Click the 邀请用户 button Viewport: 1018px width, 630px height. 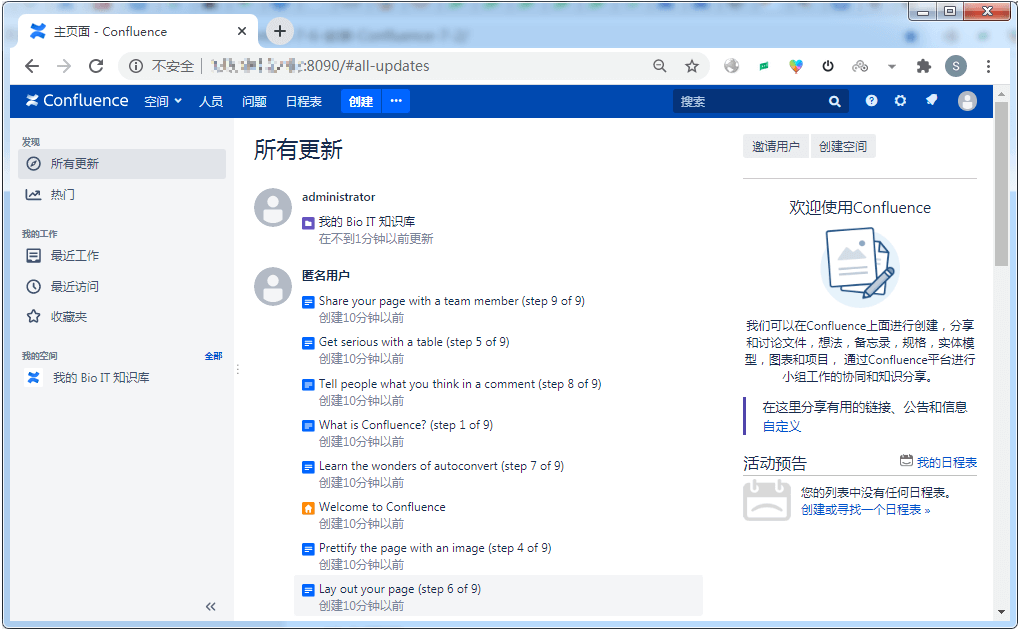click(x=776, y=146)
